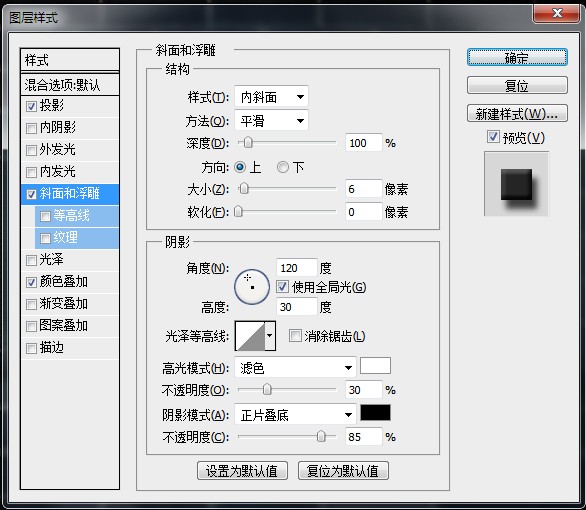The image size is (586, 510).
Task: Enable the 外发光 outer glow checkbox
Action: (31, 150)
